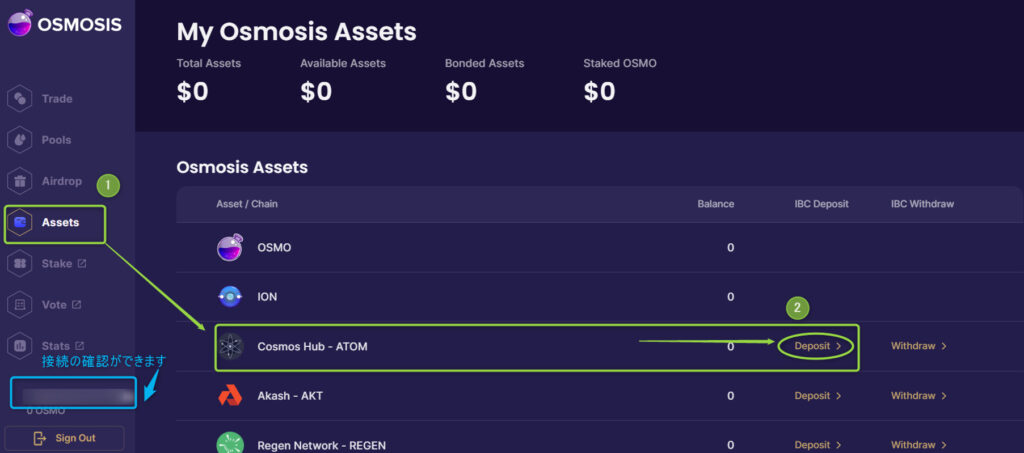The image size is (1024, 453).
Task: Go to Pools menu item
Action: click(x=56, y=140)
